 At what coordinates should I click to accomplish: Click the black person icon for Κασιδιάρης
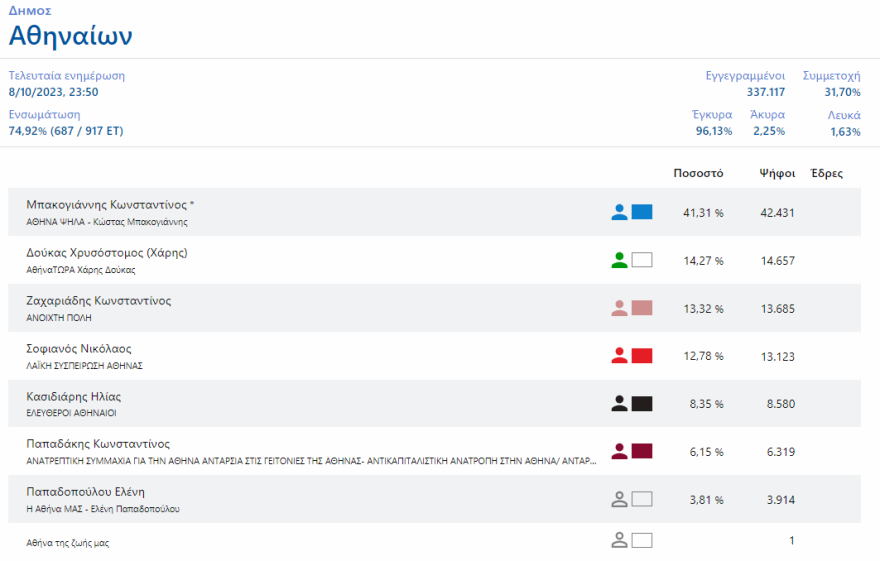(620, 404)
